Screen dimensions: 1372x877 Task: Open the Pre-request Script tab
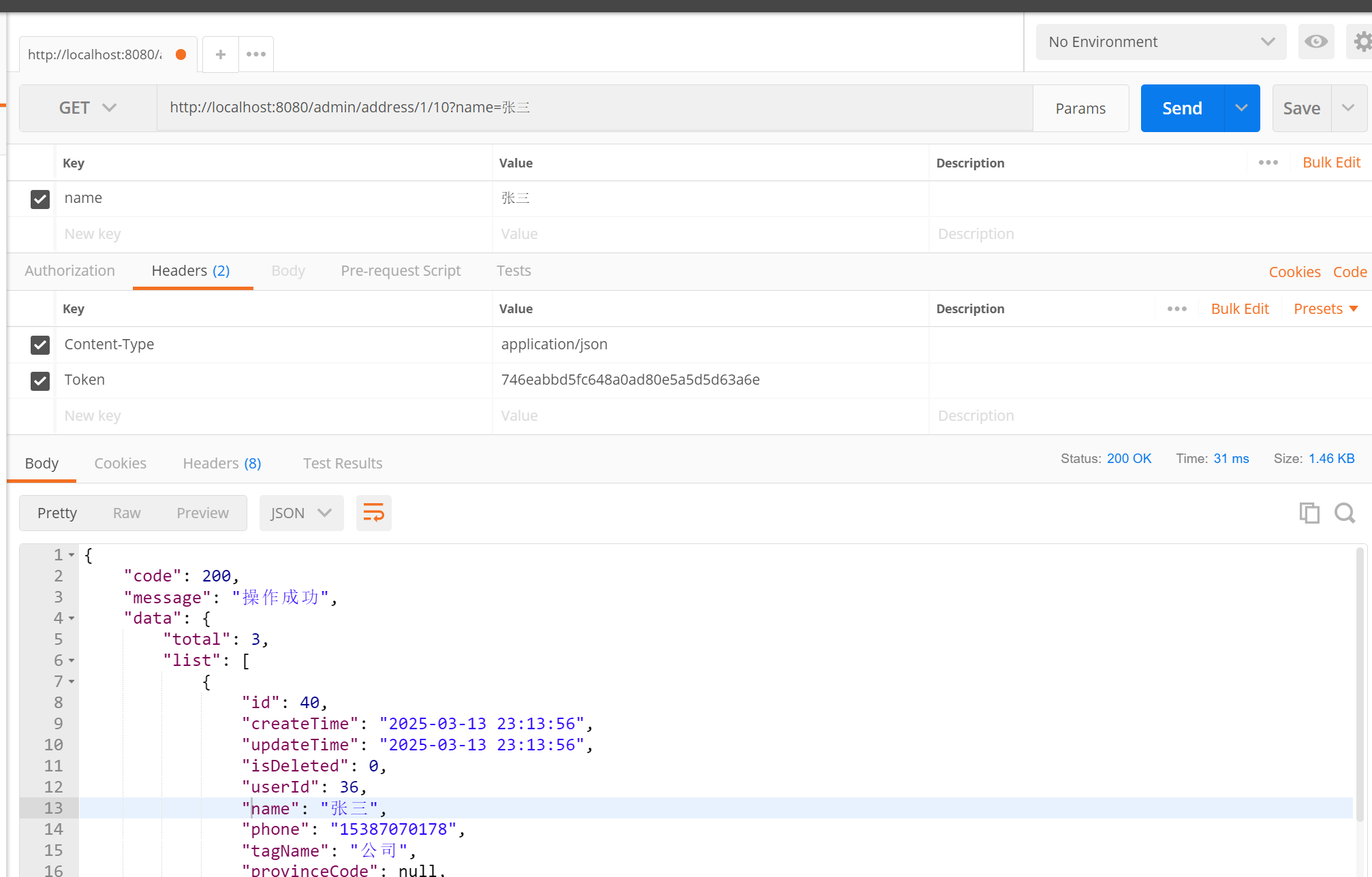click(x=401, y=270)
